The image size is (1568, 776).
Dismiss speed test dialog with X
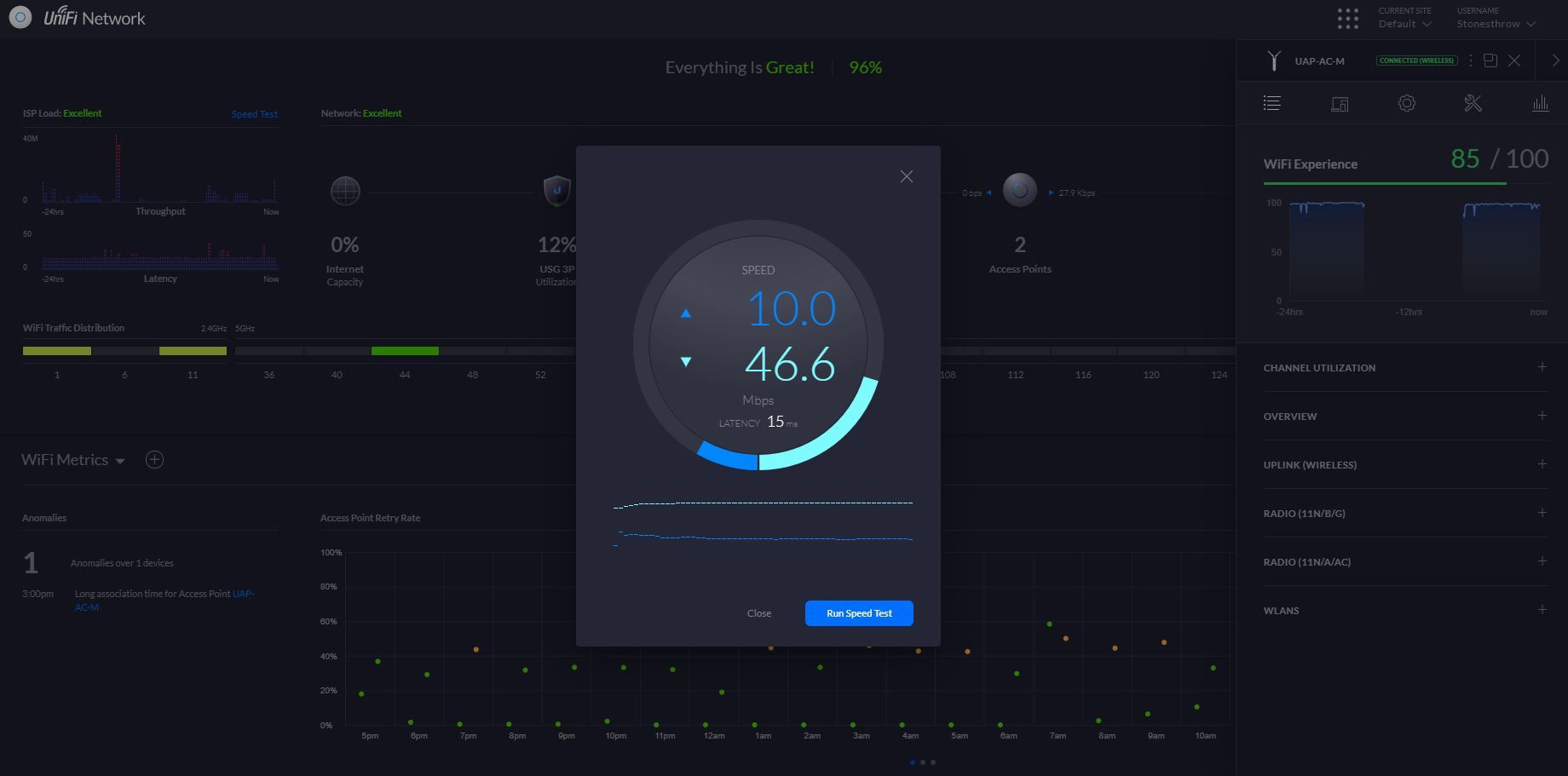[907, 176]
